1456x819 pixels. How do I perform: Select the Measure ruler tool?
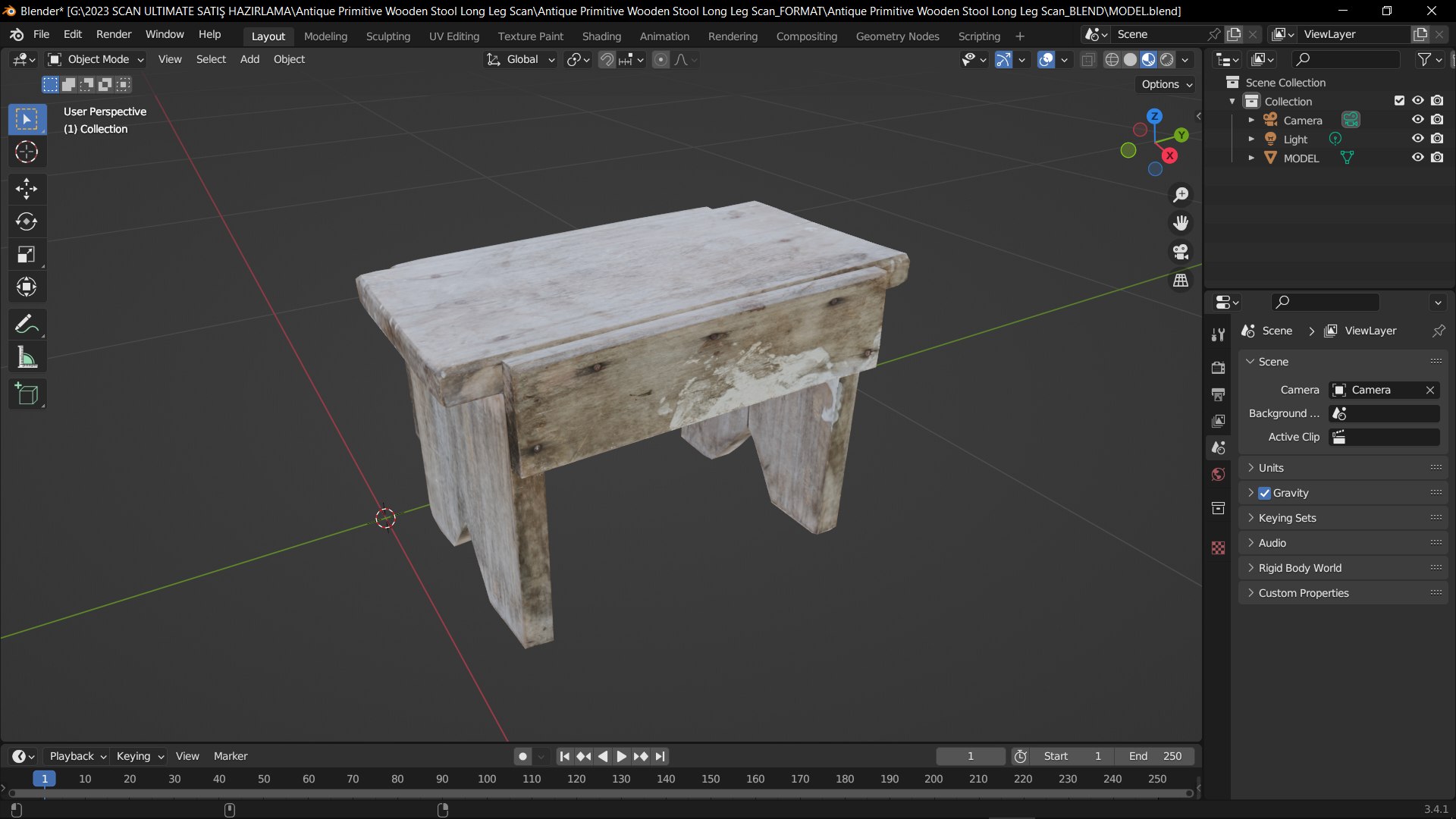[27, 357]
